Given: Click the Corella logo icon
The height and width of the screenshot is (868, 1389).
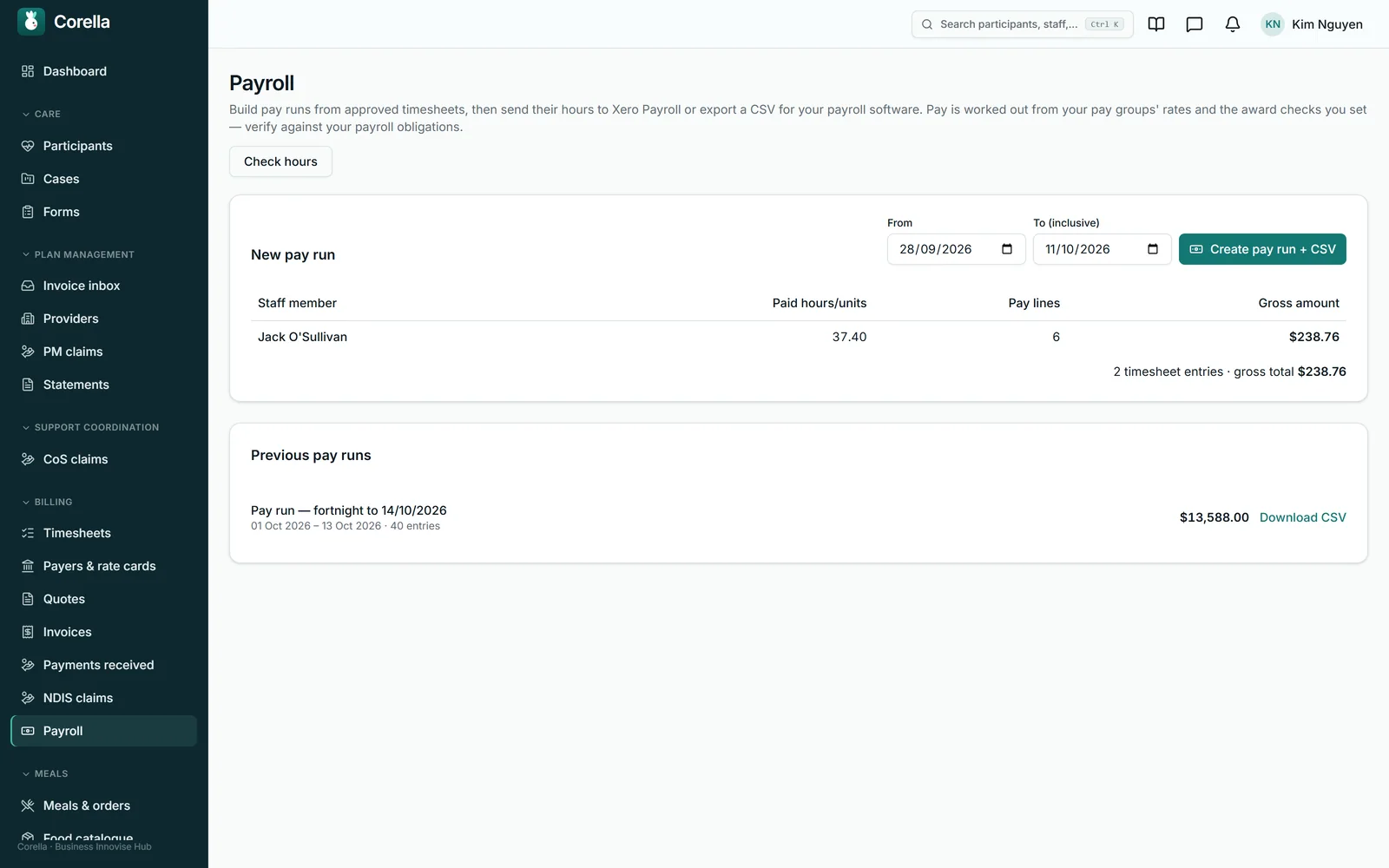Looking at the screenshot, I should tap(31, 22).
